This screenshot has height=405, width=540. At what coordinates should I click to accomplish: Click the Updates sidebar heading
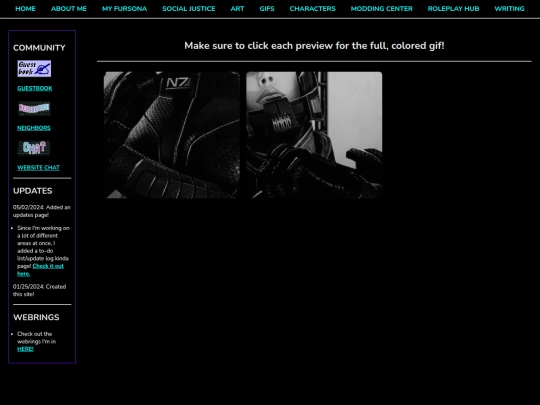(33, 191)
